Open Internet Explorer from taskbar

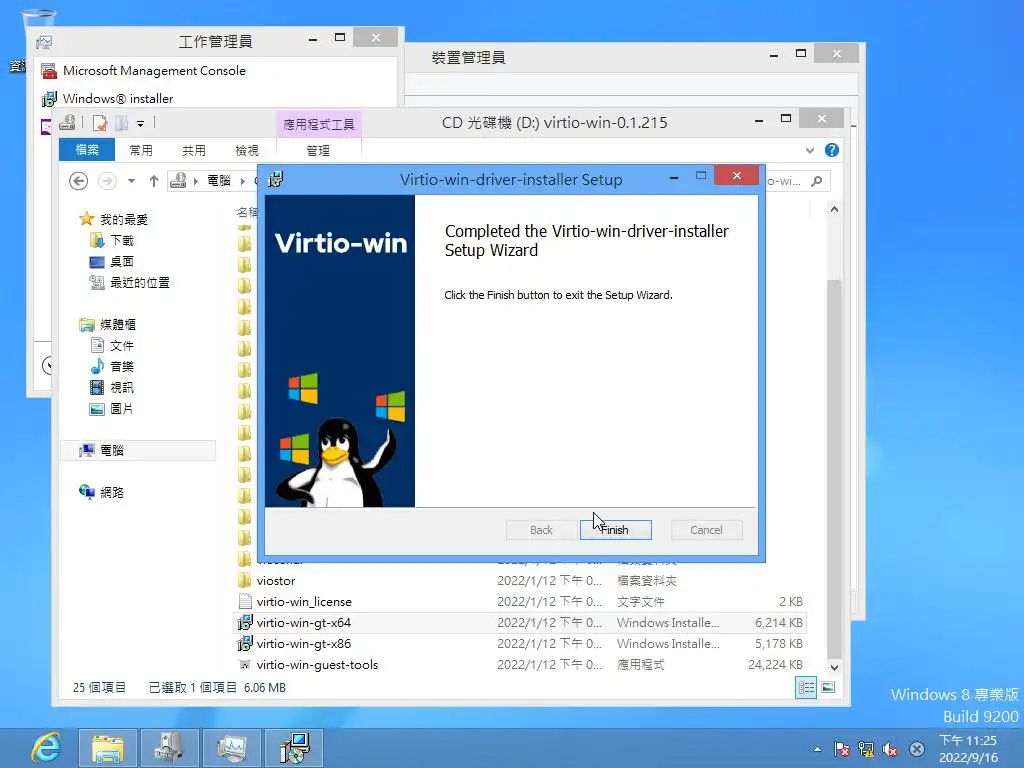coord(46,748)
